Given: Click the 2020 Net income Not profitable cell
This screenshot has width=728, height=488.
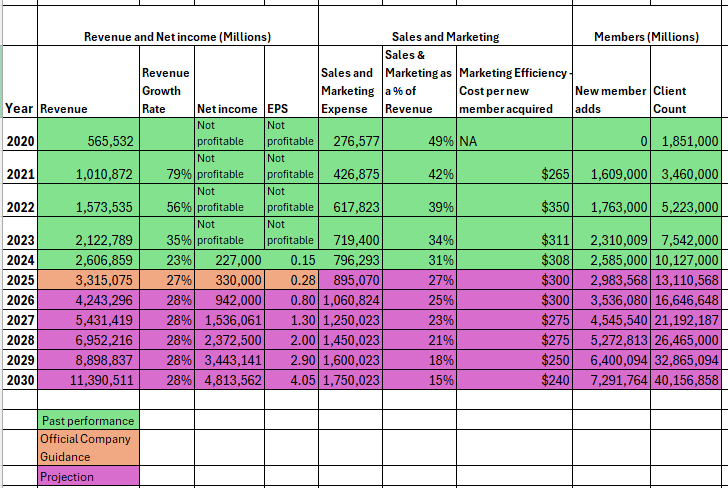Looking at the screenshot, I should pyautogui.click(x=229, y=134).
